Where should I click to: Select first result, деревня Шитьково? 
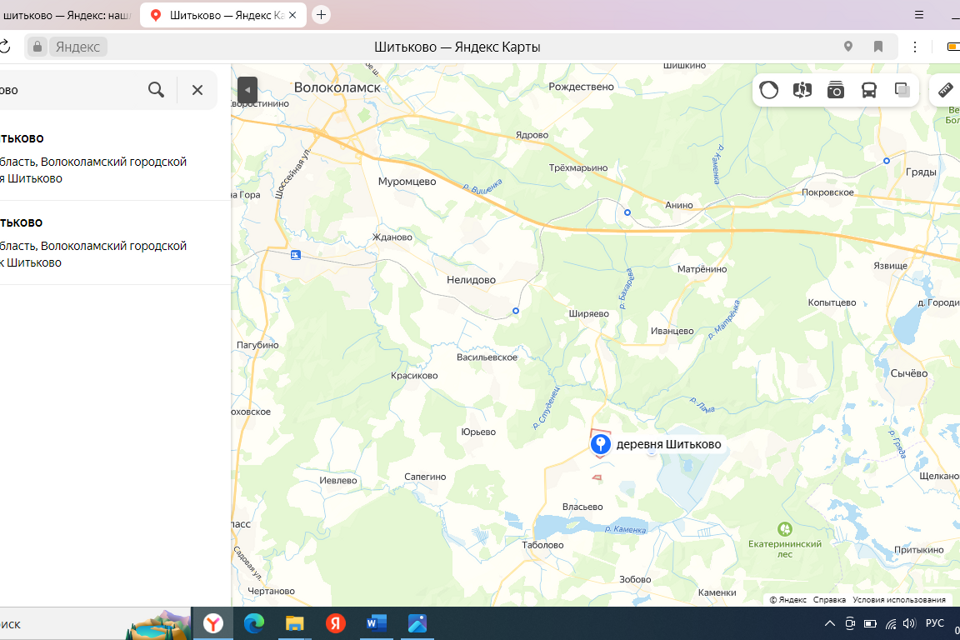115,159
